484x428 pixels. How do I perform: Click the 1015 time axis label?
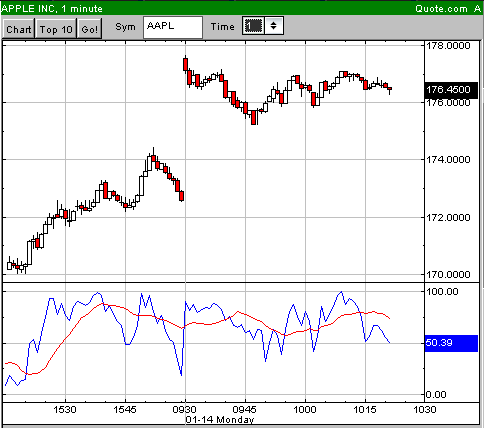click(x=365, y=409)
